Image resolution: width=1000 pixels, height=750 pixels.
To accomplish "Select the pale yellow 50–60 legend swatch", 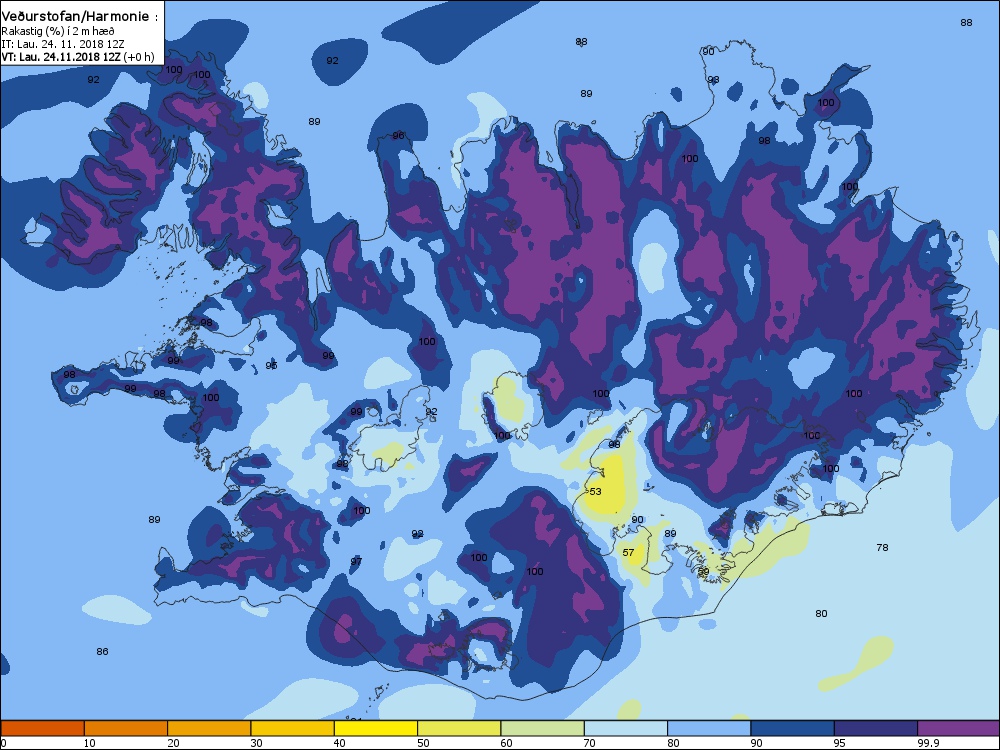I will [x=459, y=728].
